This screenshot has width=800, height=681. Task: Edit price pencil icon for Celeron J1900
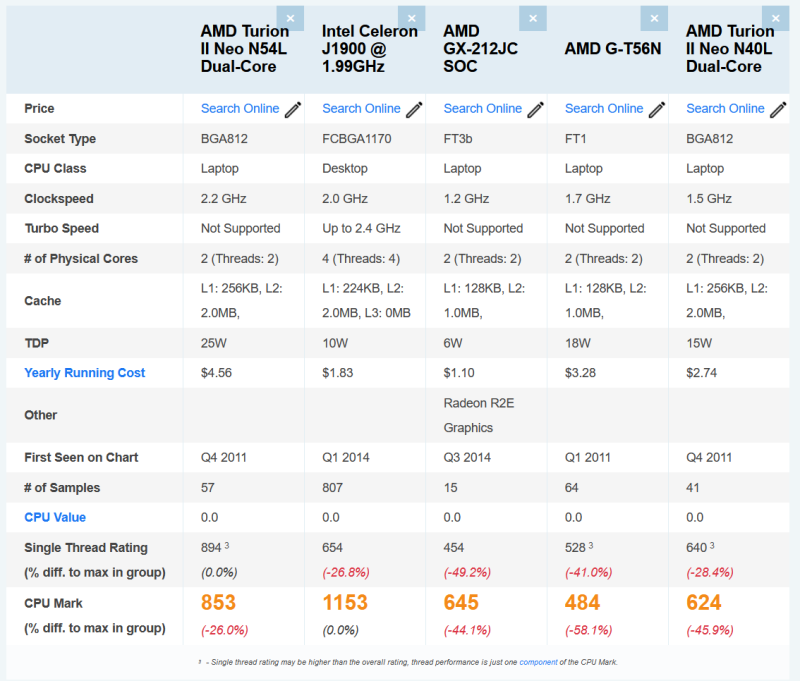coord(414,110)
